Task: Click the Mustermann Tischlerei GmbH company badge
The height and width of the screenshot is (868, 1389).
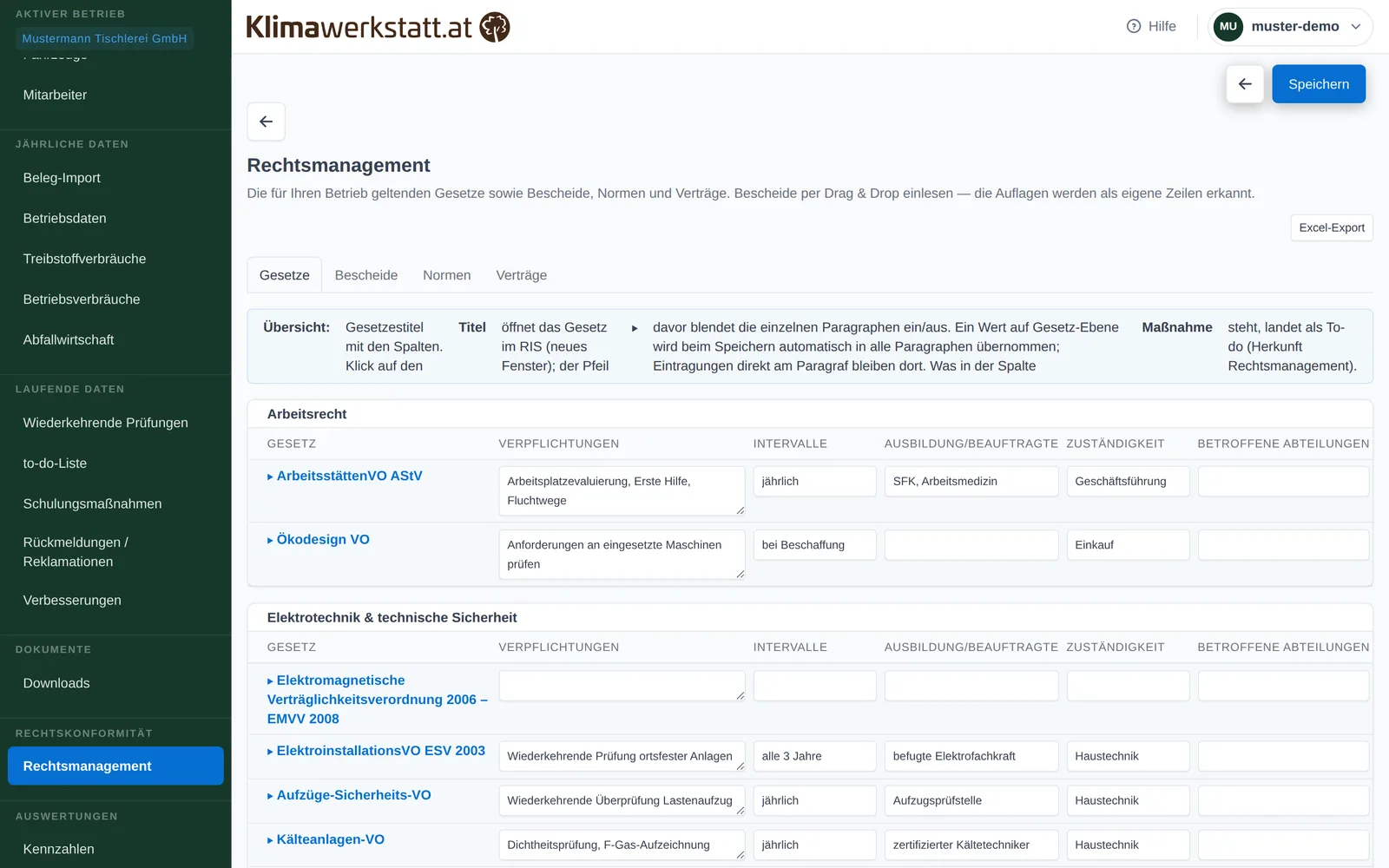Action: (104, 38)
